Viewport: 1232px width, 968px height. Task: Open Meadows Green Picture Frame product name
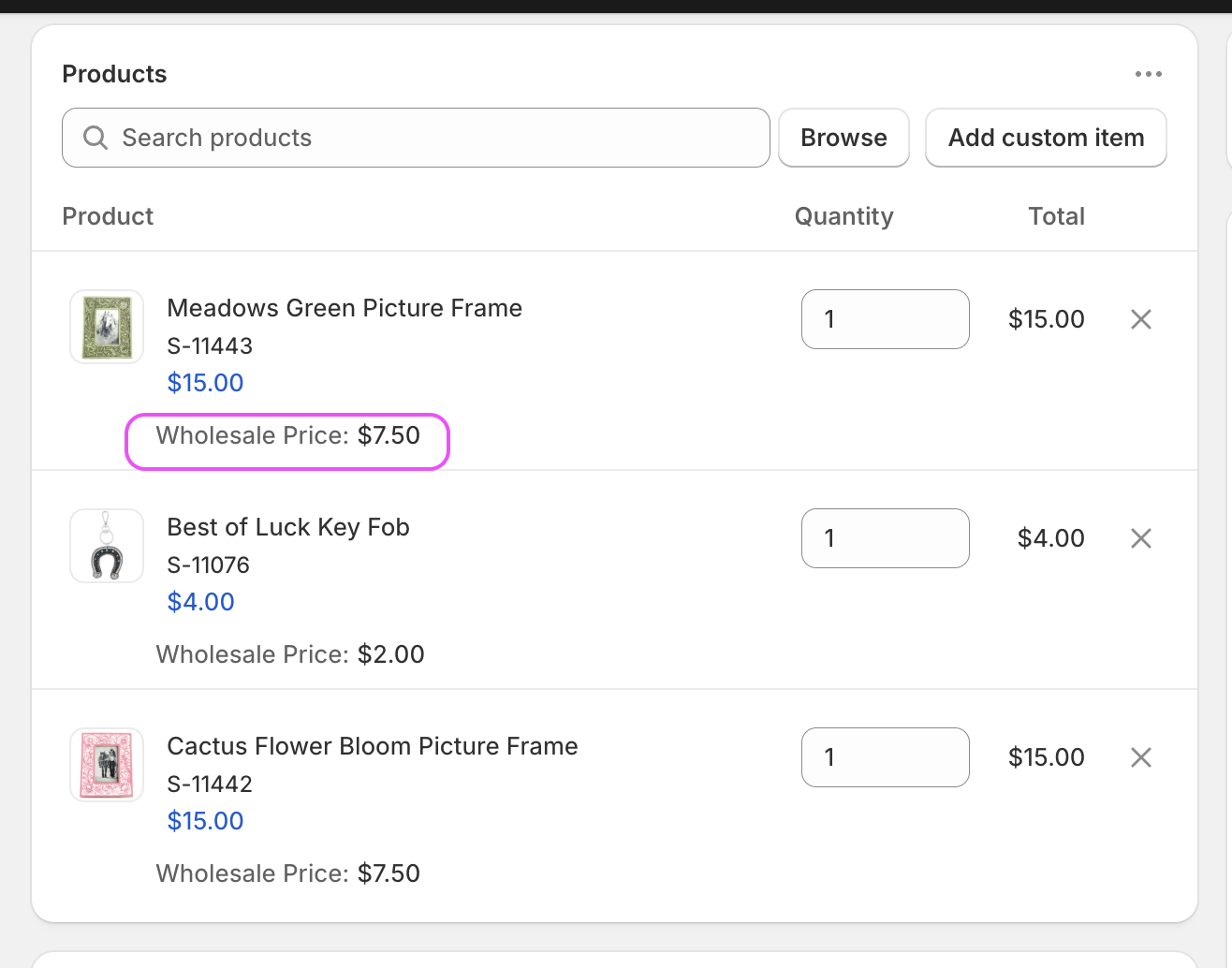pos(345,308)
